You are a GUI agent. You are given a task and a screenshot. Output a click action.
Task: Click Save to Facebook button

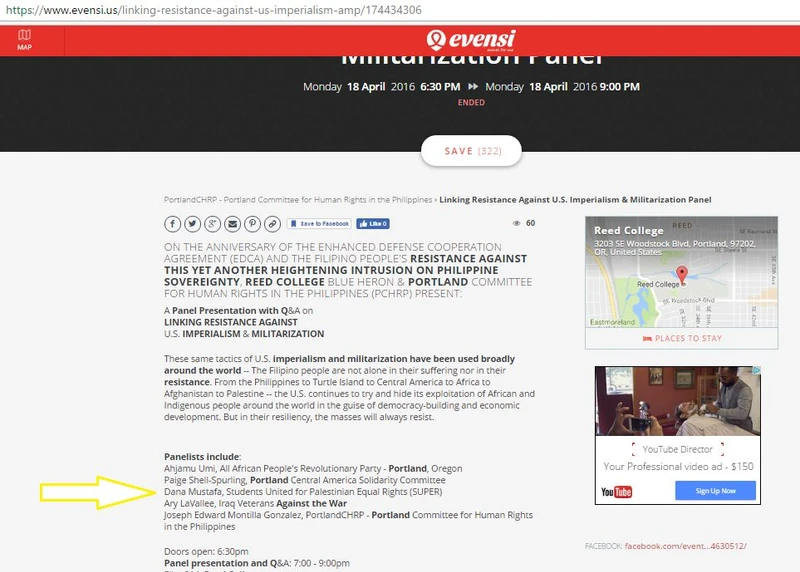pyautogui.click(x=319, y=223)
